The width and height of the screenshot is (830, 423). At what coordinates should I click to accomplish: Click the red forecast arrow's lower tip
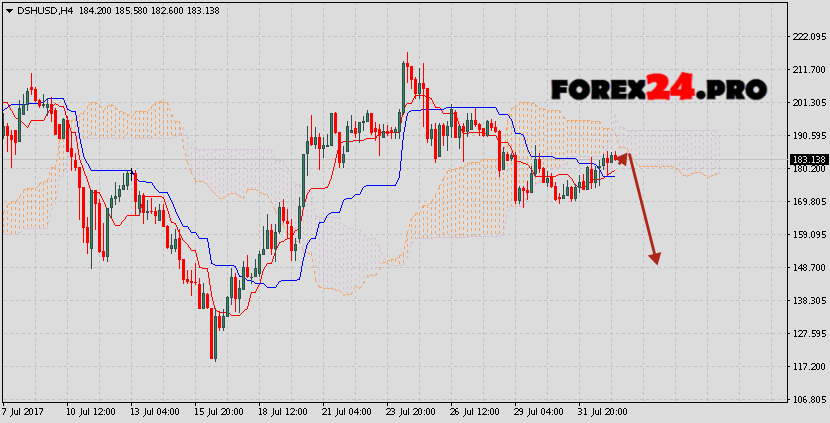pyautogui.click(x=656, y=262)
